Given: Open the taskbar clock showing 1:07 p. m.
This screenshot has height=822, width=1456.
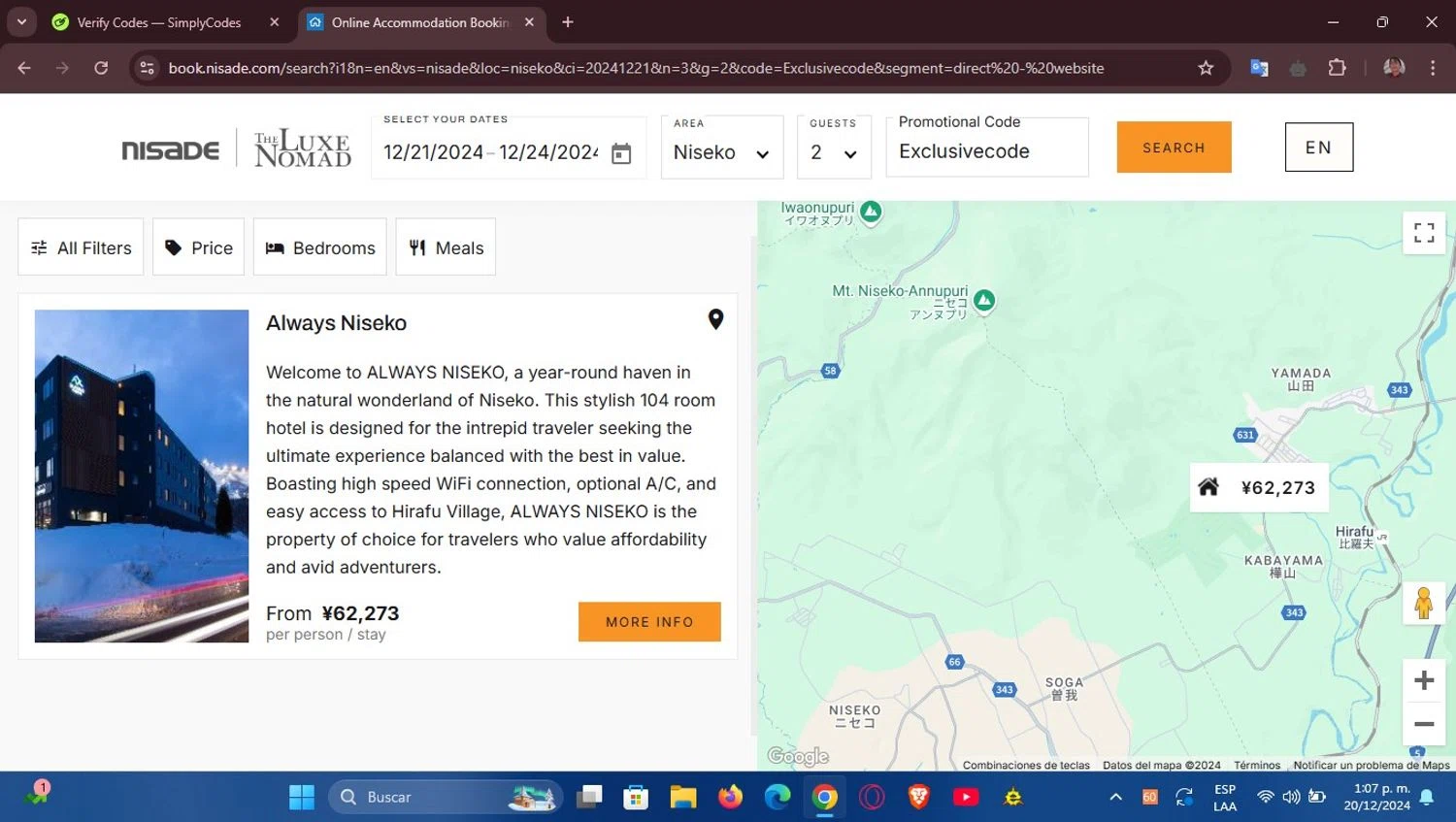Looking at the screenshot, I should tap(1376, 797).
